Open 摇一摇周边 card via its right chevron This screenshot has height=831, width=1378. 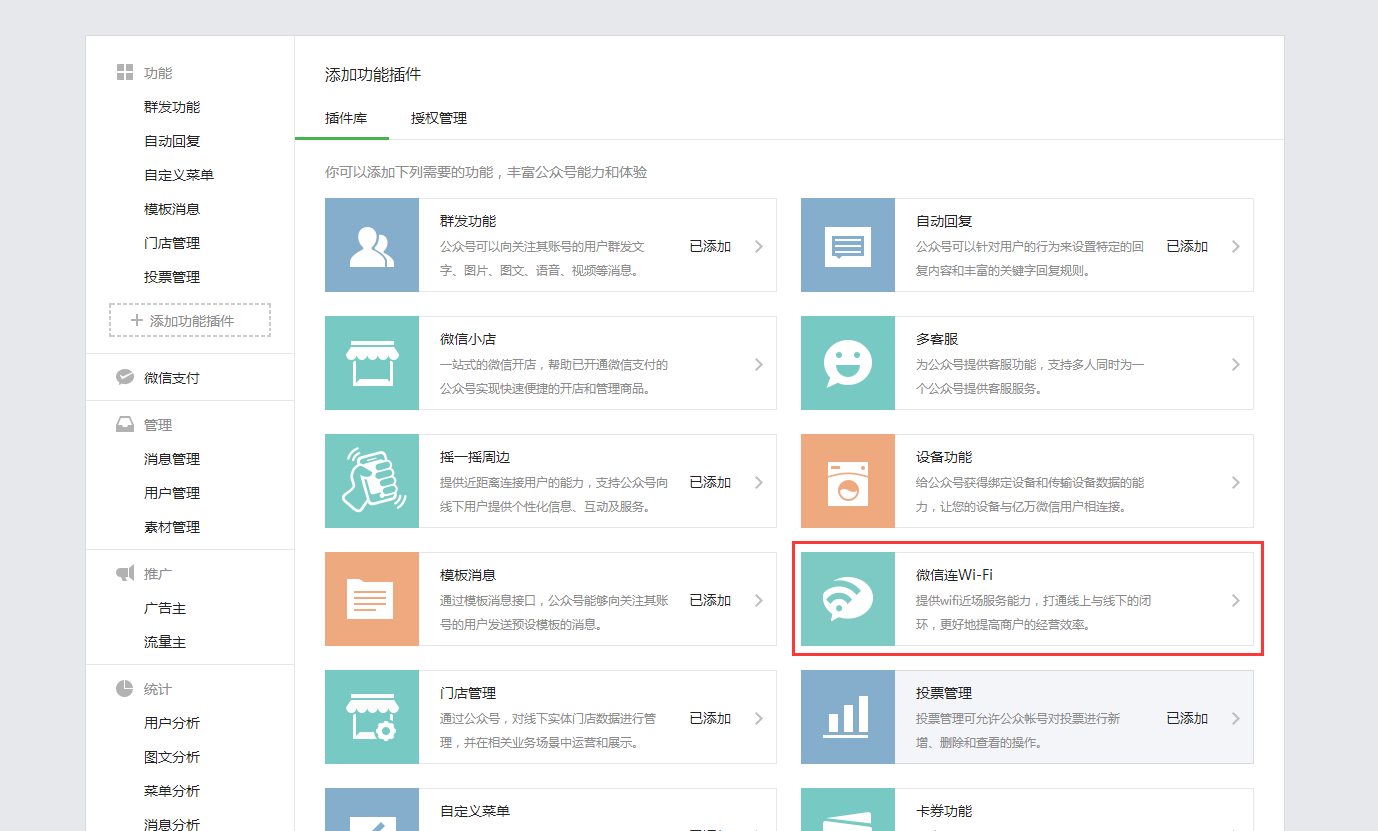pos(759,482)
